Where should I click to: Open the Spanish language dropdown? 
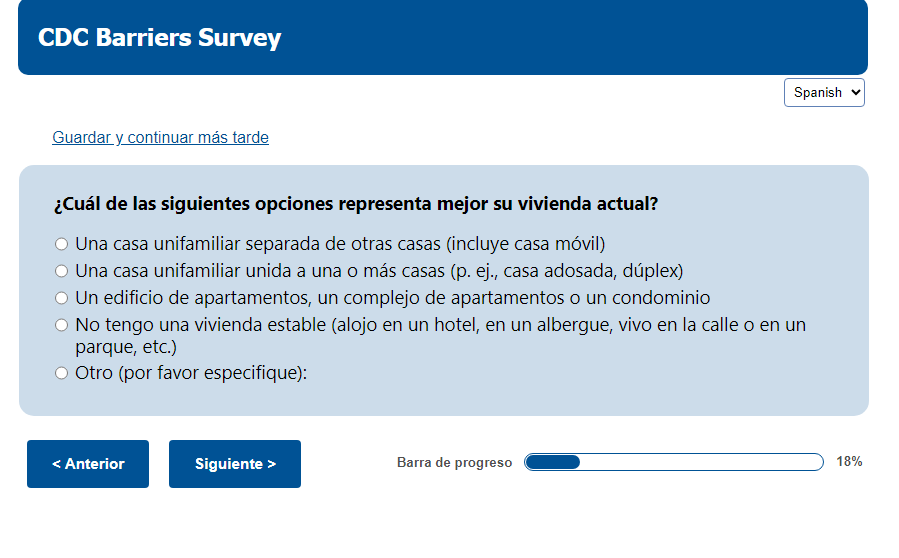[x=824, y=92]
